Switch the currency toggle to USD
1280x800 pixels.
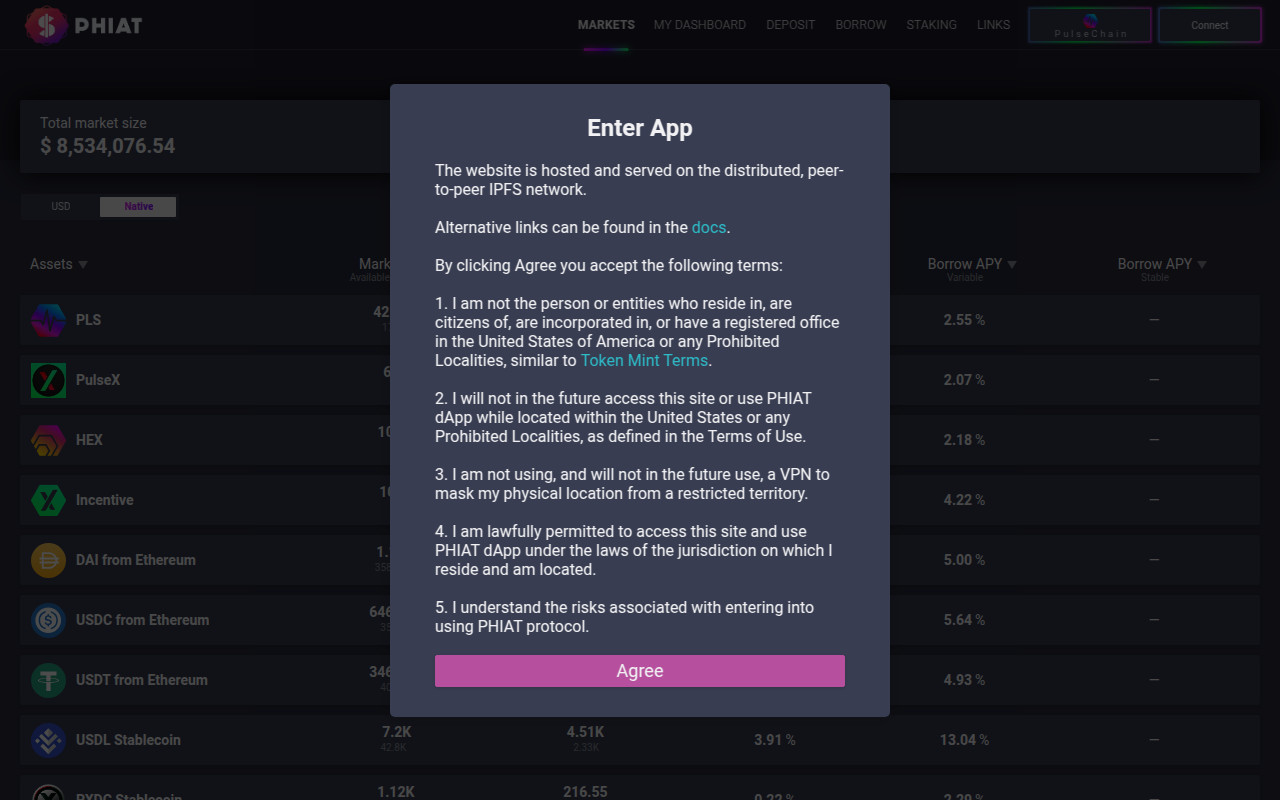coord(61,207)
